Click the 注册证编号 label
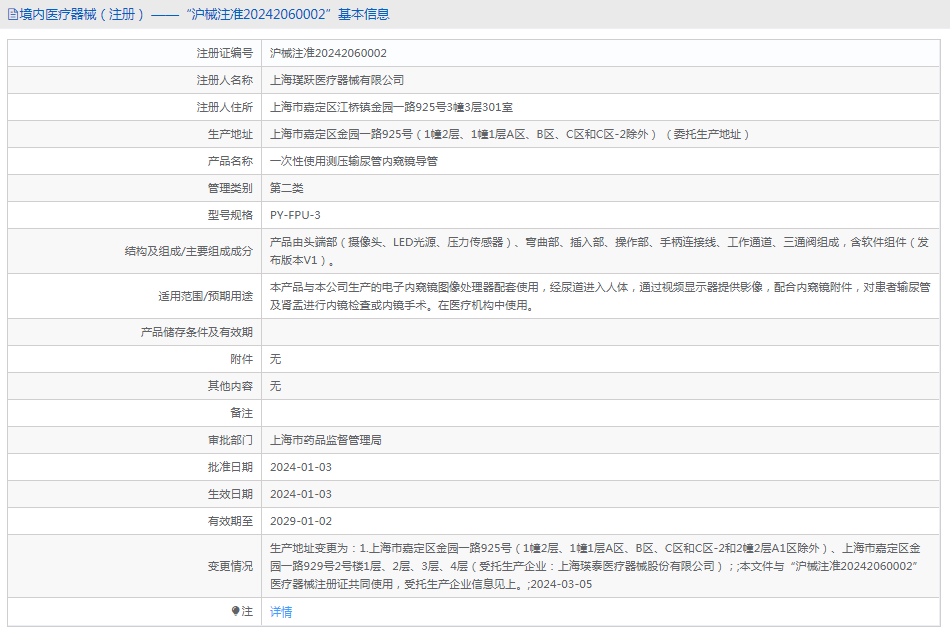The height and width of the screenshot is (630, 950). (x=225, y=53)
